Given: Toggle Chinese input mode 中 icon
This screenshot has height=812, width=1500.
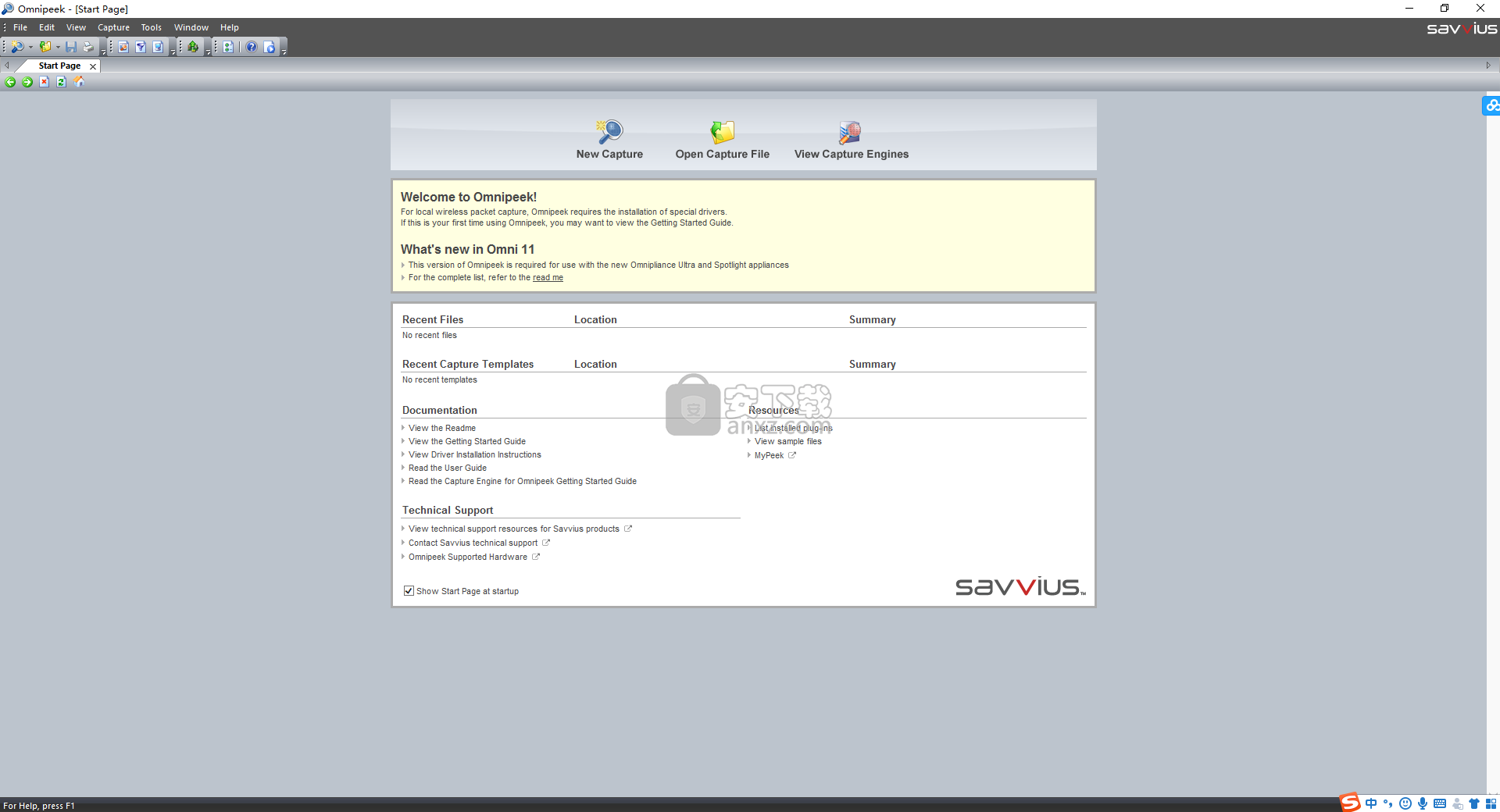Looking at the screenshot, I should tap(1371, 803).
